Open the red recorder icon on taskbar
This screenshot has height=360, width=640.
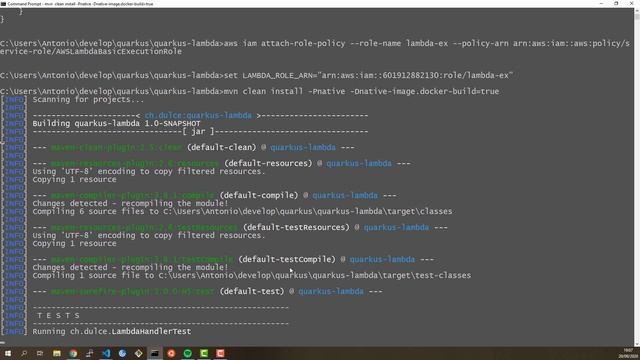pos(220,353)
